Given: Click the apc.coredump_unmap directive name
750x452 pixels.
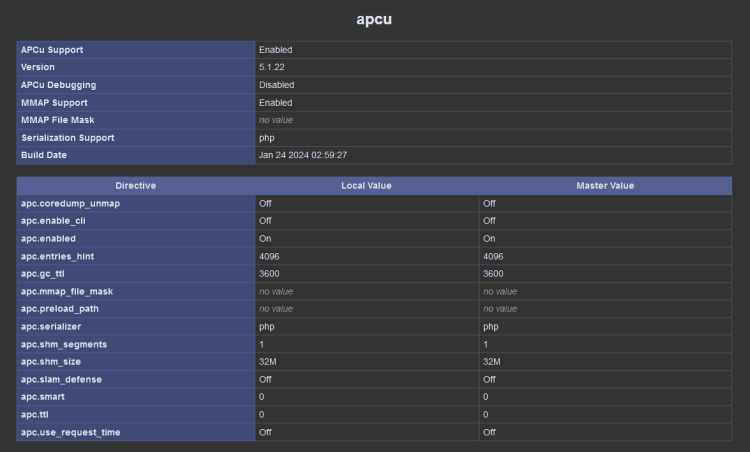Looking at the screenshot, I should tap(70, 204).
